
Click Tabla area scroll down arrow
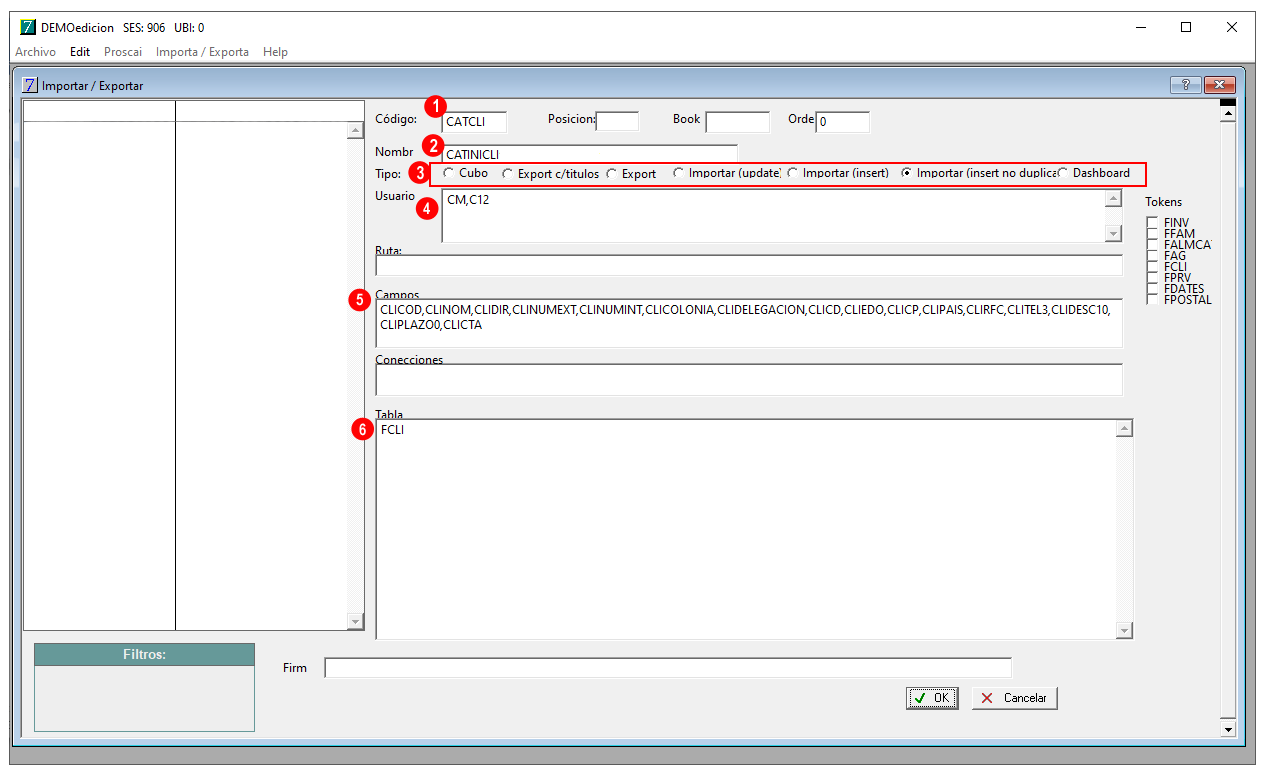[x=1124, y=630]
